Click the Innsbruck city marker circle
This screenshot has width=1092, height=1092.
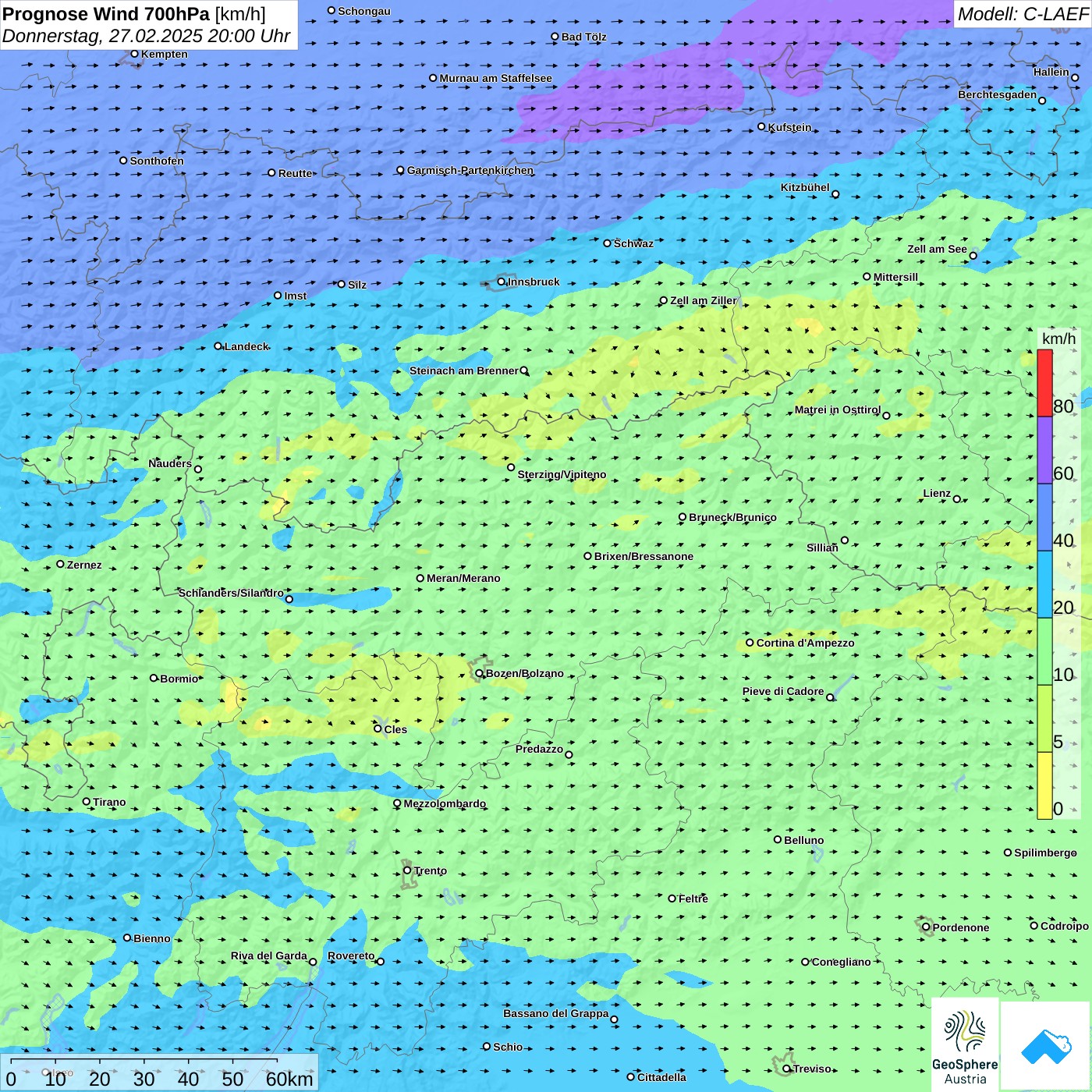(502, 282)
